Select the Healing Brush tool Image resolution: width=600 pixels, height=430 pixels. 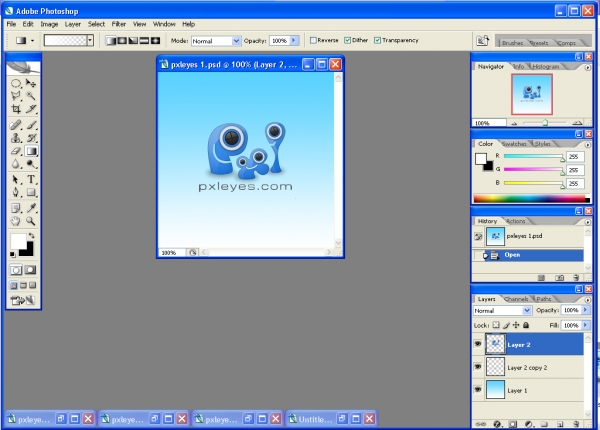16,125
